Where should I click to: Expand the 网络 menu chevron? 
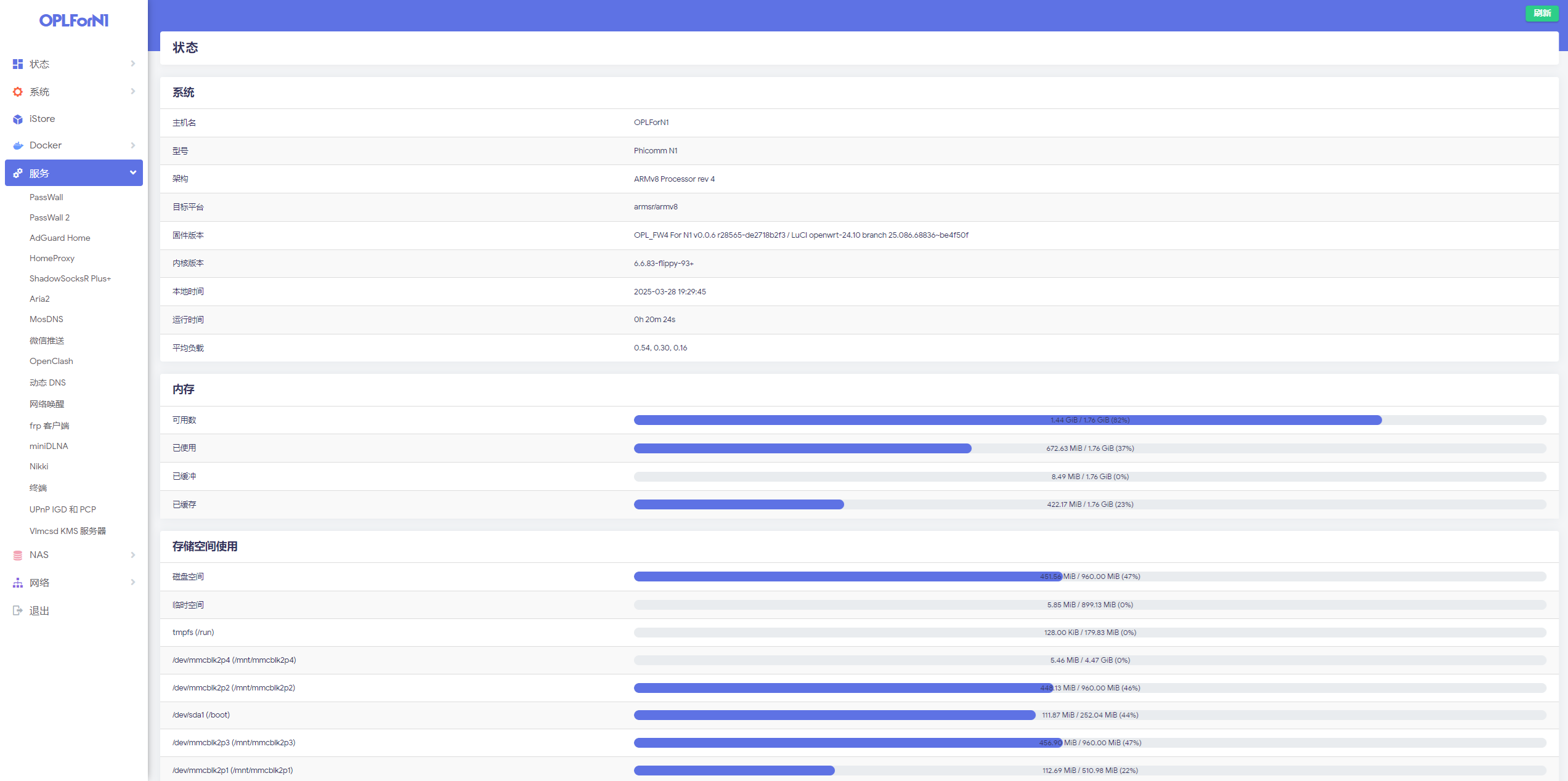click(x=132, y=582)
